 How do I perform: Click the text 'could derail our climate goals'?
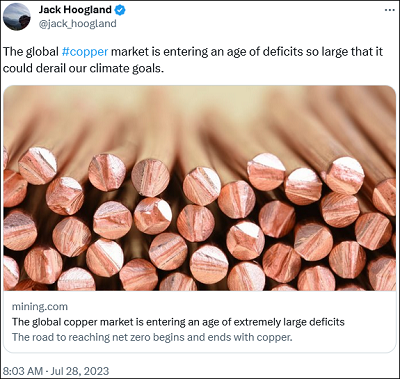(83, 68)
